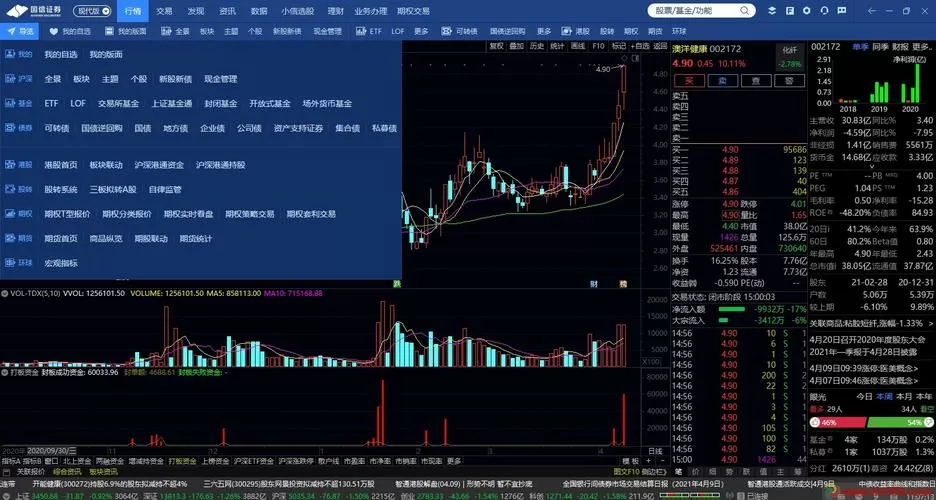Toggle the 复权 price adjustment option
936x500 pixels.
click(496, 46)
